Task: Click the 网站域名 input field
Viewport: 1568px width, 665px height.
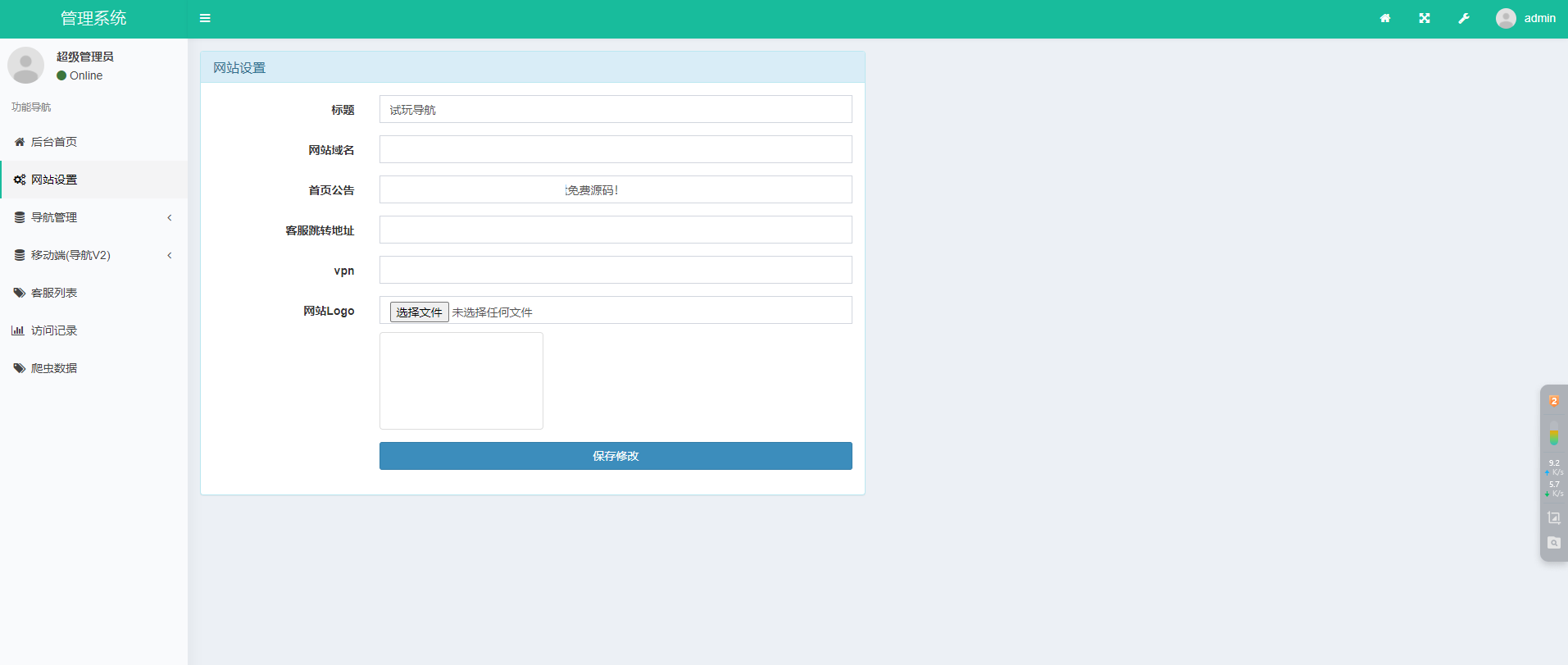Action: click(615, 149)
